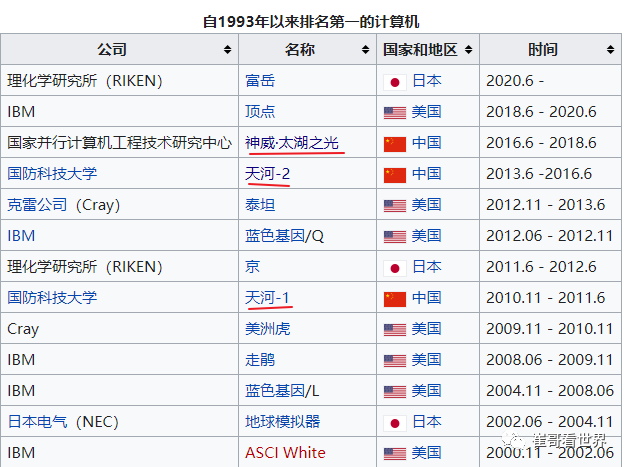Image resolution: width=626 pixels, height=467 pixels.
Task: Click Japan flag in 地球模拟器 row
Action: pos(395,423)
